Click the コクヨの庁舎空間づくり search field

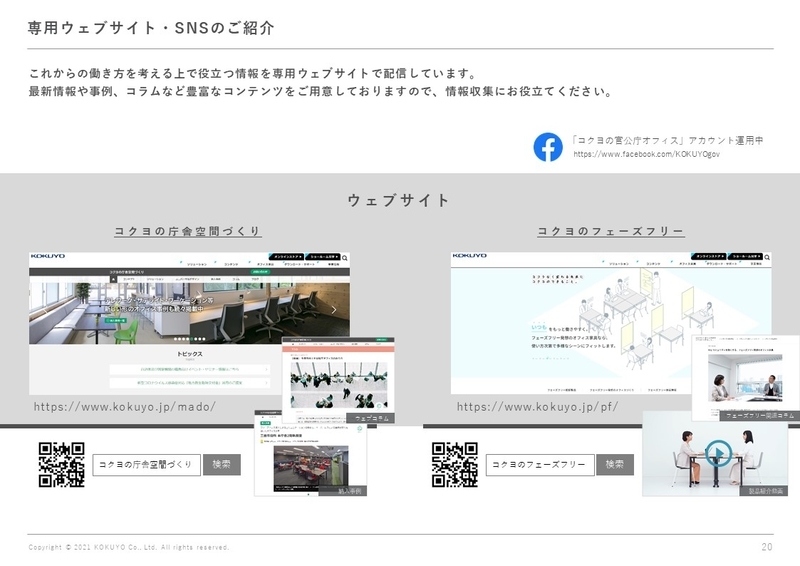[146, 465]
